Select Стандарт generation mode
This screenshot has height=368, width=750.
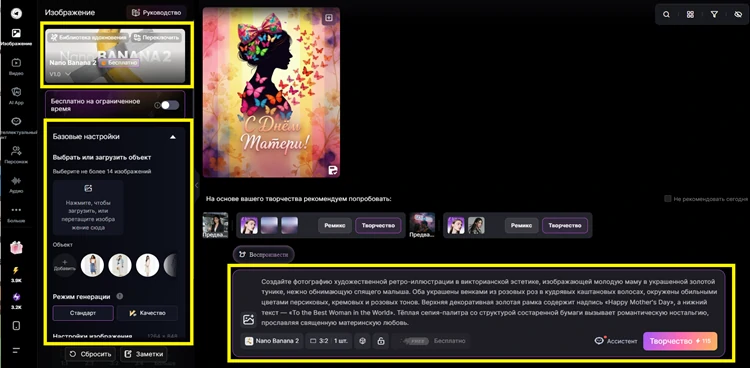[83, 313]
